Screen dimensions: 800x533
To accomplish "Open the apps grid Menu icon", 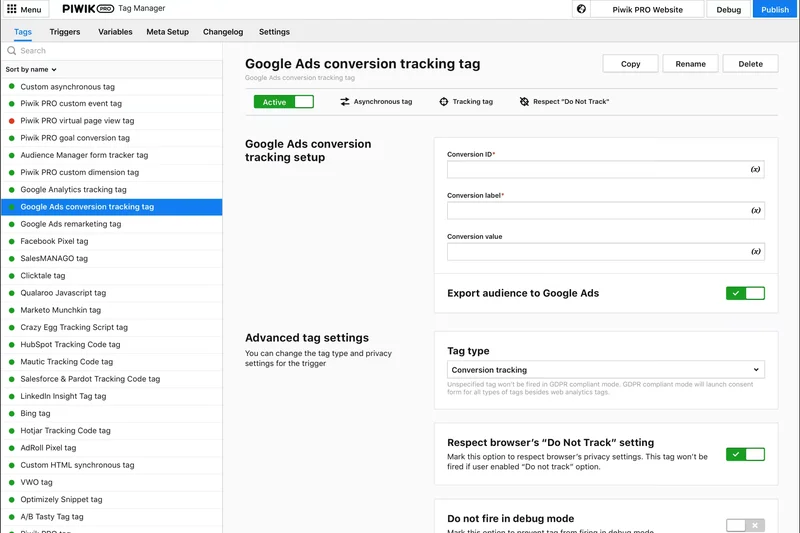I will click(12, 9).
